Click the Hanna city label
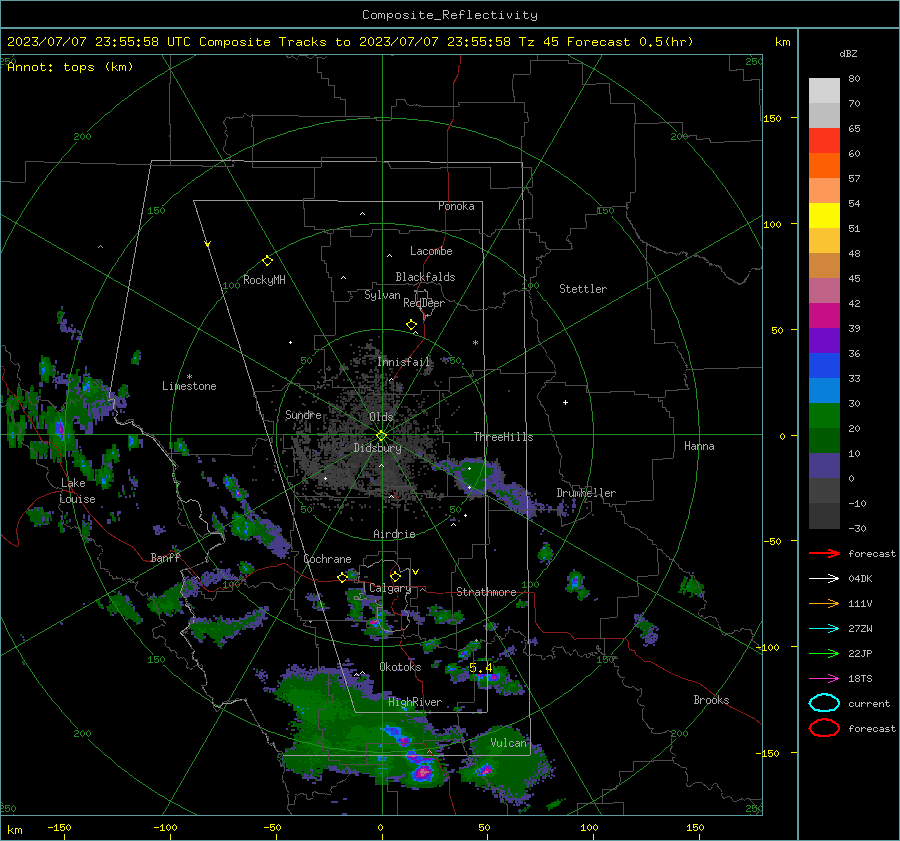900x841 pixels. [699, 446]
